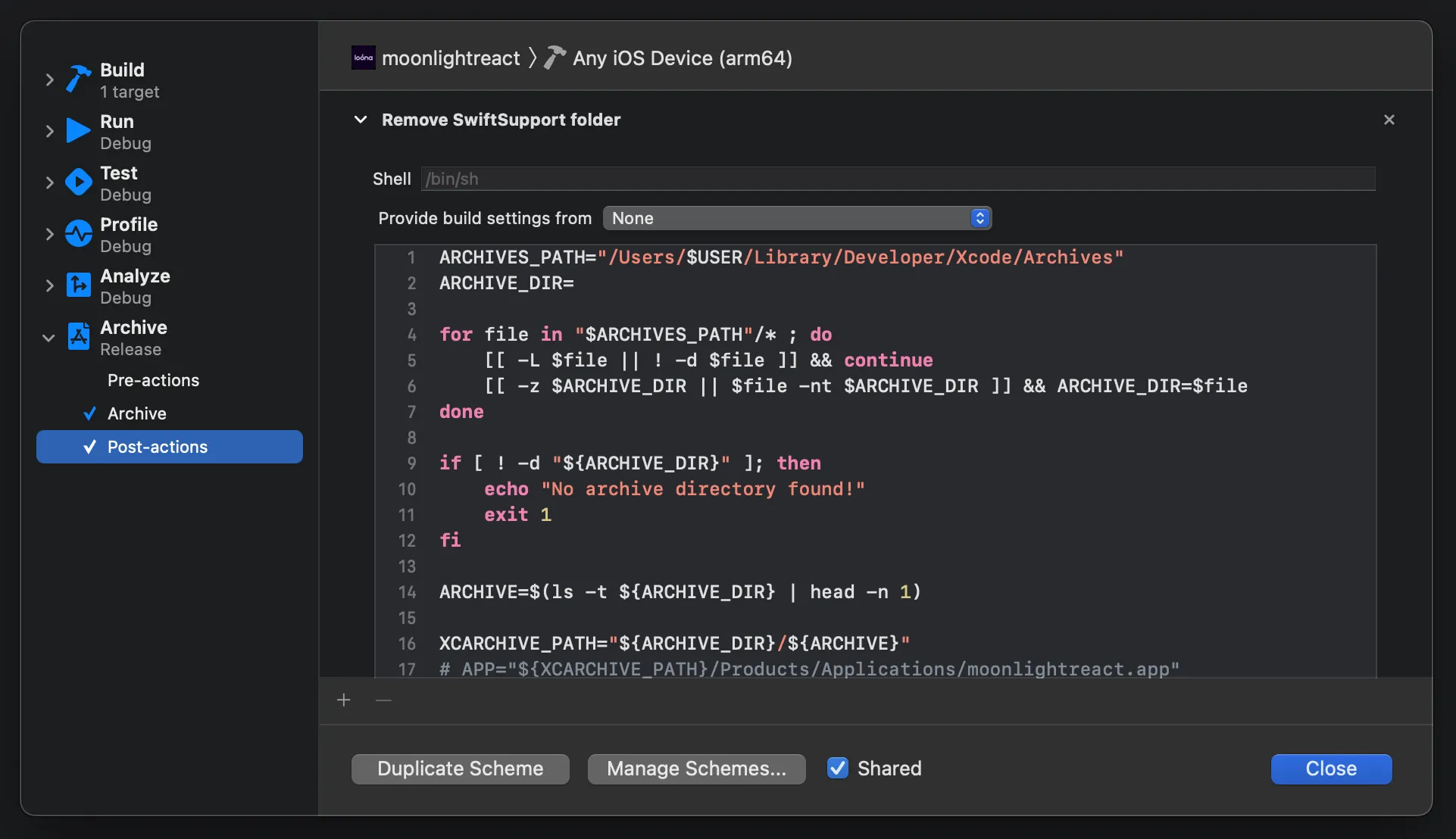Remove action using the minus button
The height and width of the screenshot is (839, 1456).
coord(383,700)
